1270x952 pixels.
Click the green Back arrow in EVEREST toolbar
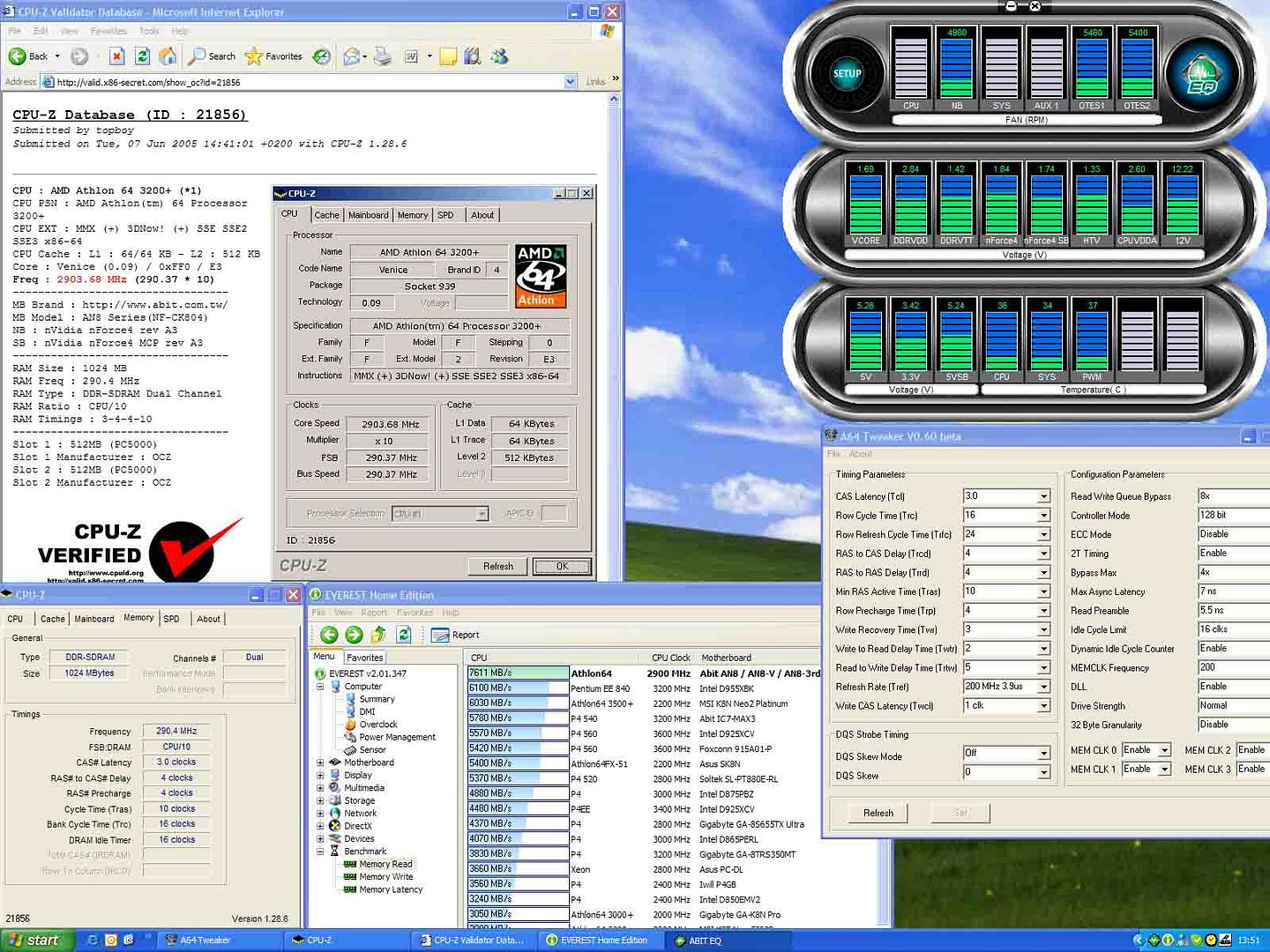329,635
